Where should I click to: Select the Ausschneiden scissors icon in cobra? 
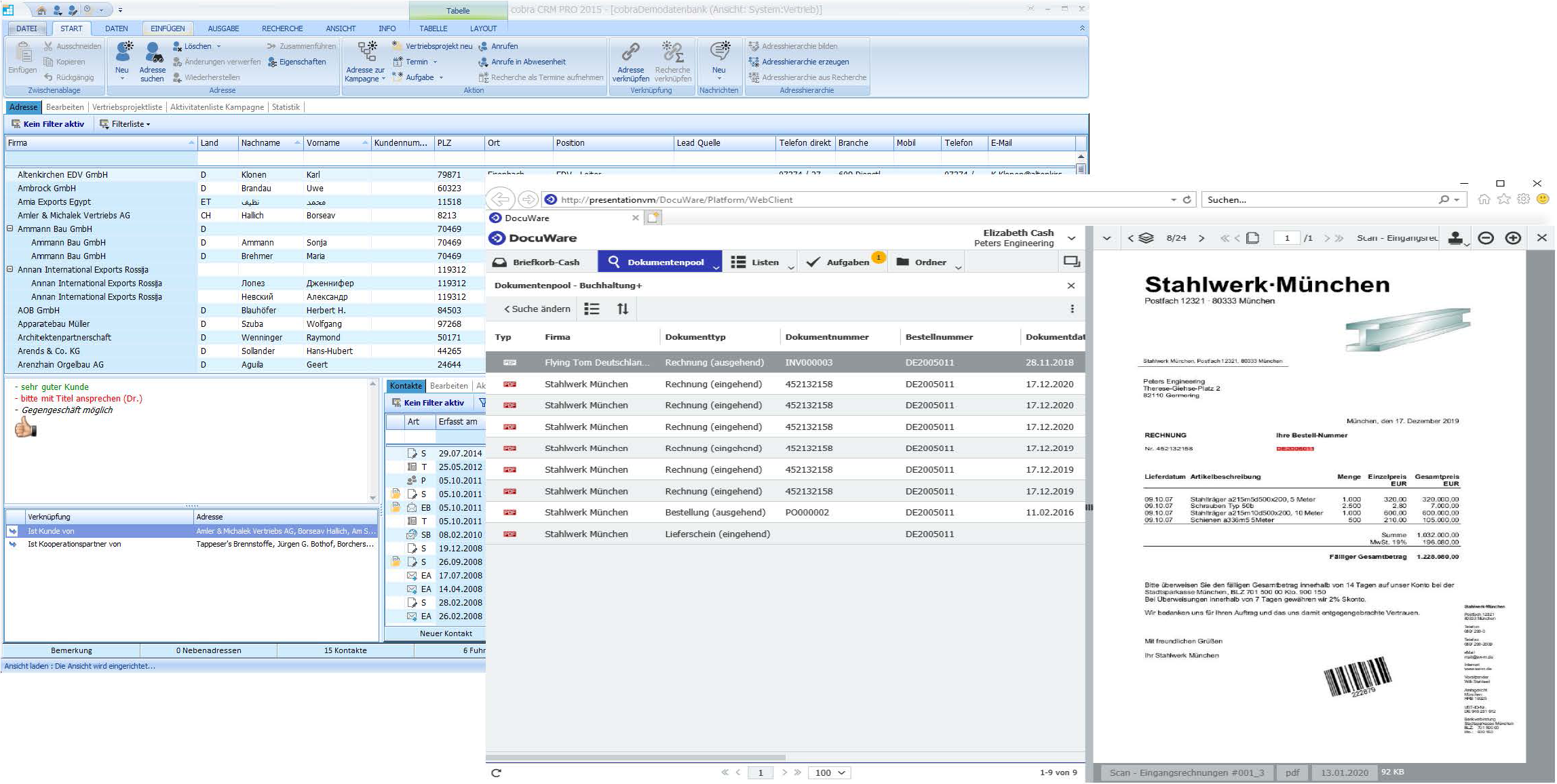47,45
